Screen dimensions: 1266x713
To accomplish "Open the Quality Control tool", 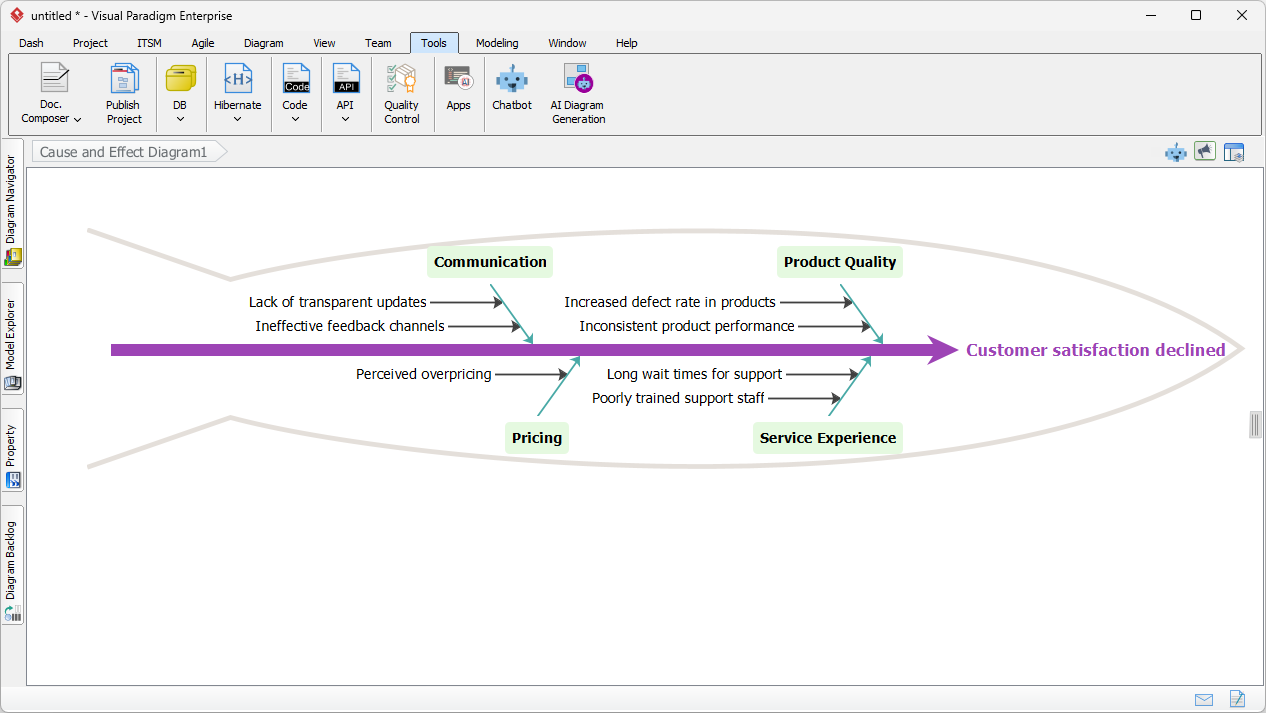I will 401,90.
